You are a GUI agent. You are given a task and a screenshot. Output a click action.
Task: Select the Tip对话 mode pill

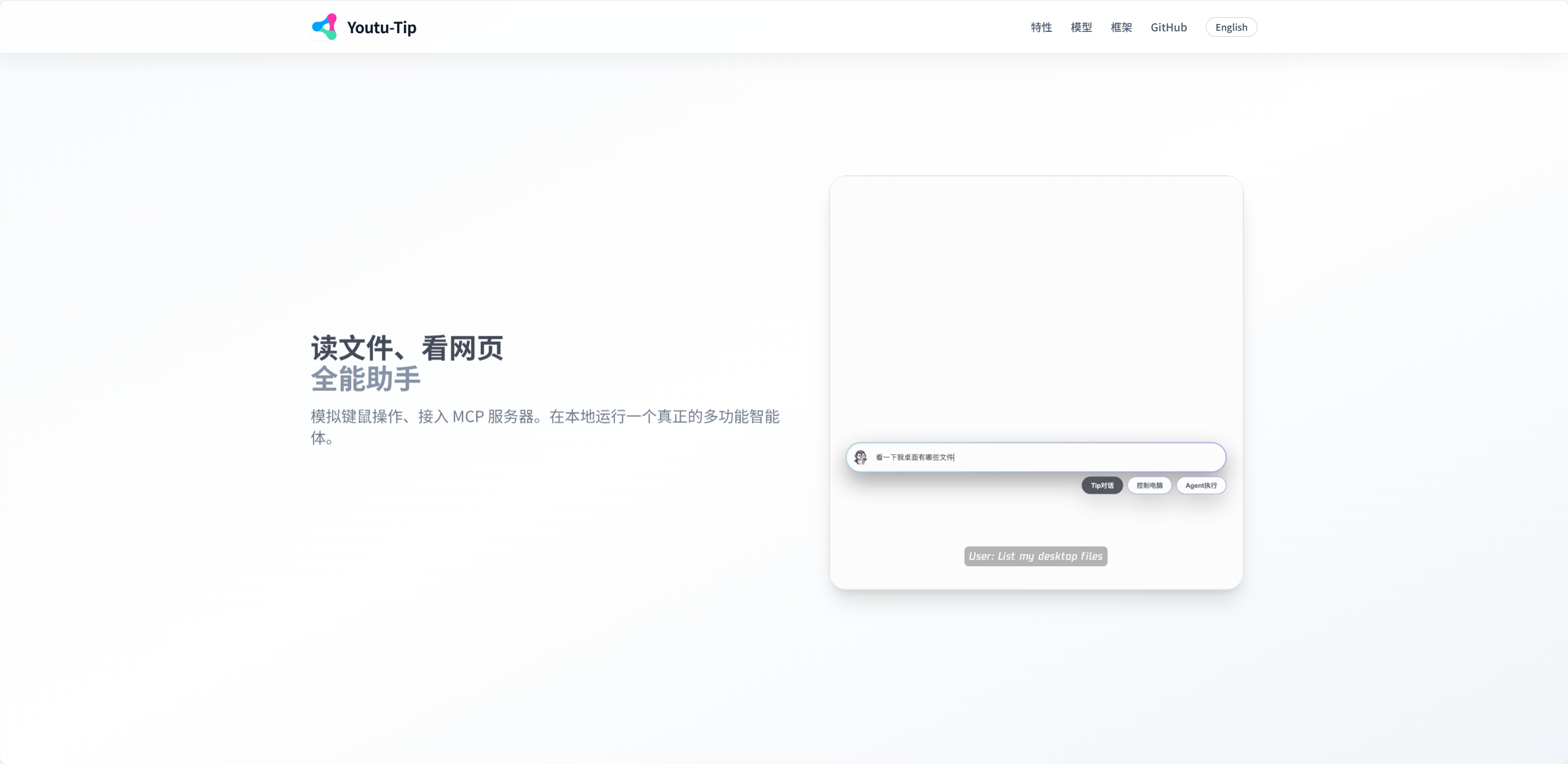[x=1102, y=486]
